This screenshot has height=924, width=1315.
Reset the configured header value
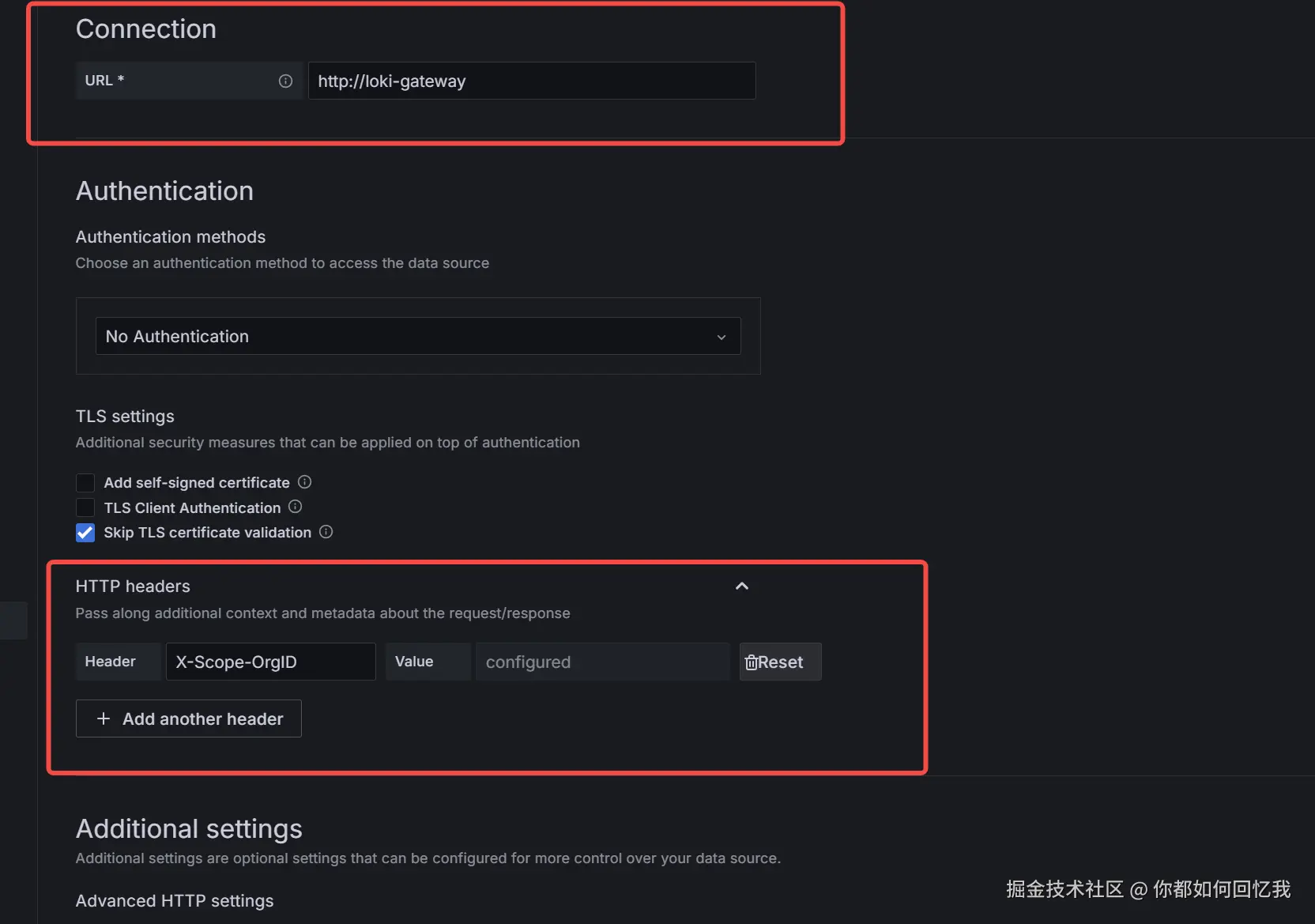coord(780,662)
